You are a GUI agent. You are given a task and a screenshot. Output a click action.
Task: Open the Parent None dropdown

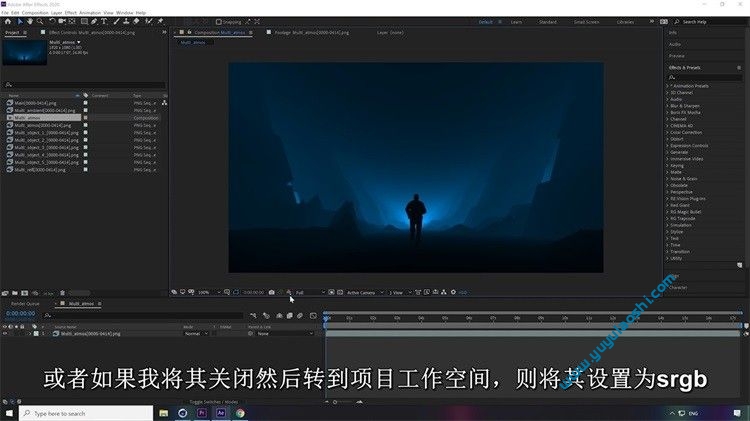point(285,333)
